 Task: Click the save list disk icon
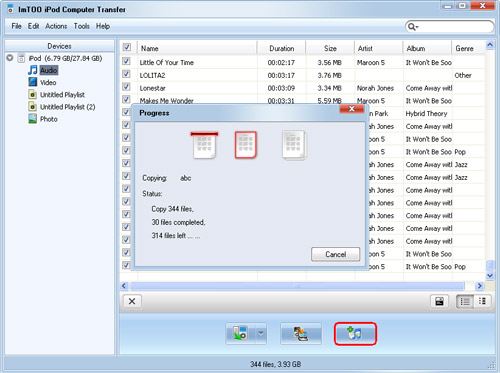coord(439,301)
